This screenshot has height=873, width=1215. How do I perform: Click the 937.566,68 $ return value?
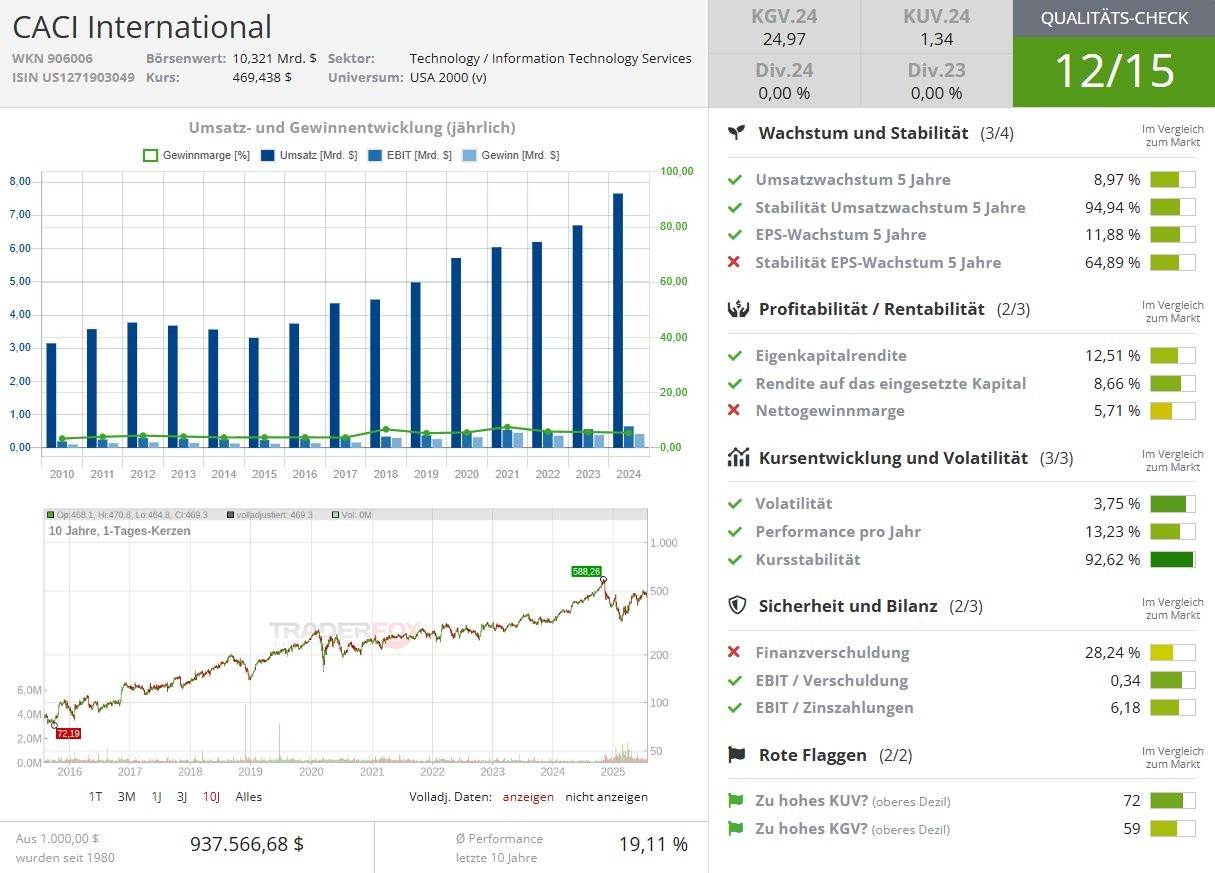247,844
